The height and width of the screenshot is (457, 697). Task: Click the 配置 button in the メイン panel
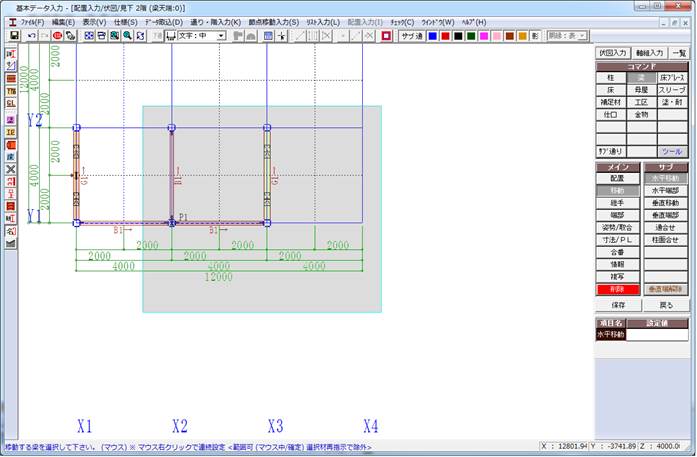[617, 178]
